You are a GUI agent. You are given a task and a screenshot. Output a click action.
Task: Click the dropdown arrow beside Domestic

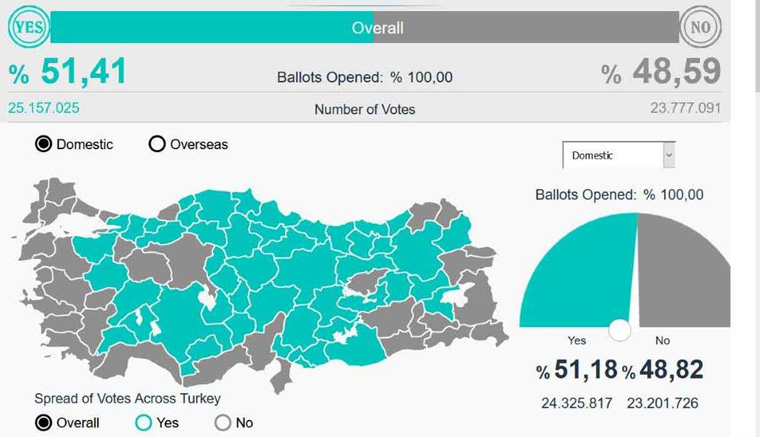(x=669, y=155)
